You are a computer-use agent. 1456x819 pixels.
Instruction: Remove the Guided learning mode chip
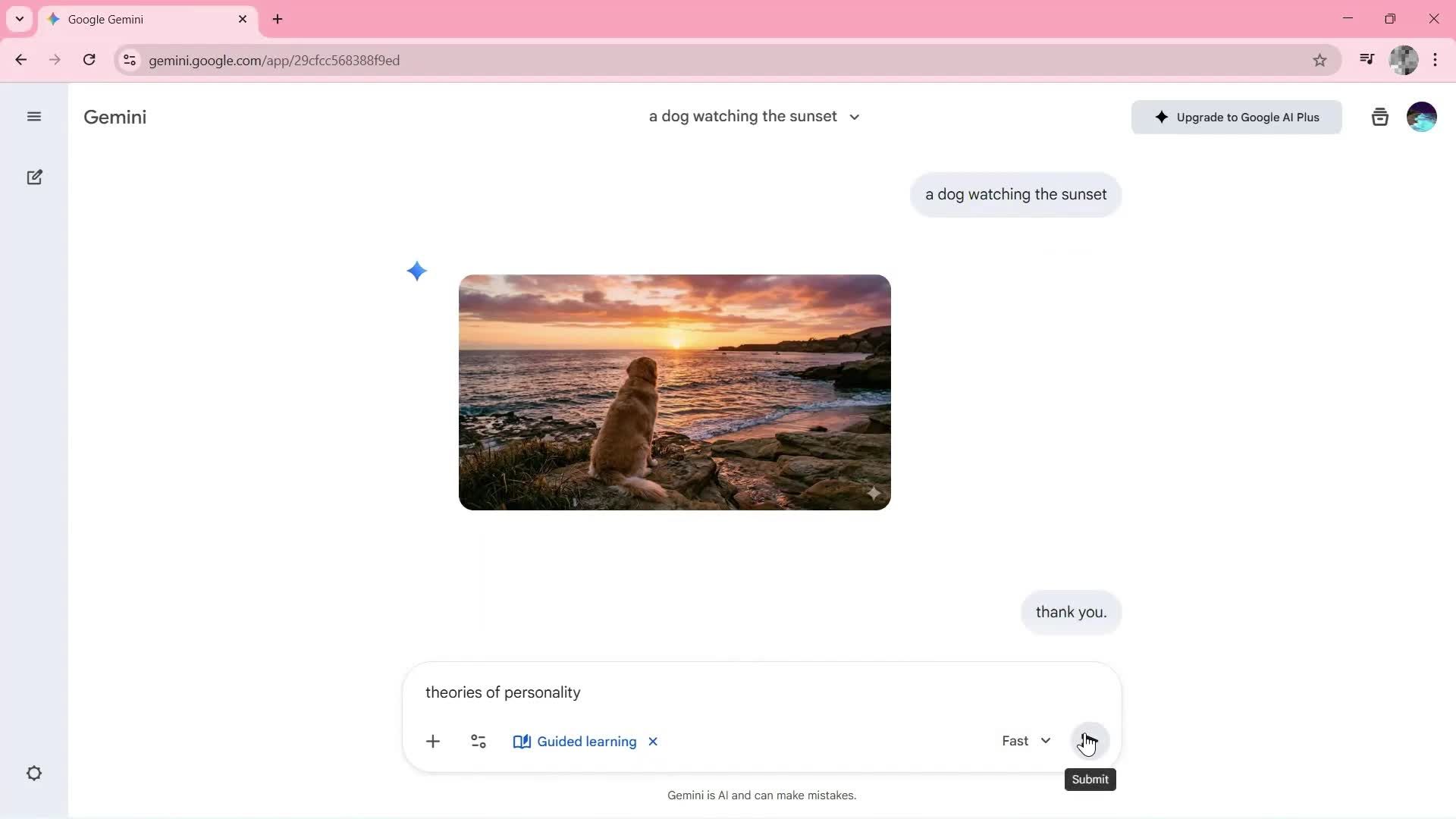tap(653, 741)
